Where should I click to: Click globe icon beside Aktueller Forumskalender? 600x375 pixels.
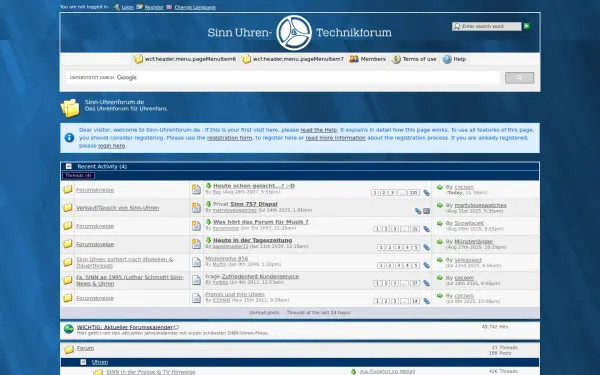point(68,329)
